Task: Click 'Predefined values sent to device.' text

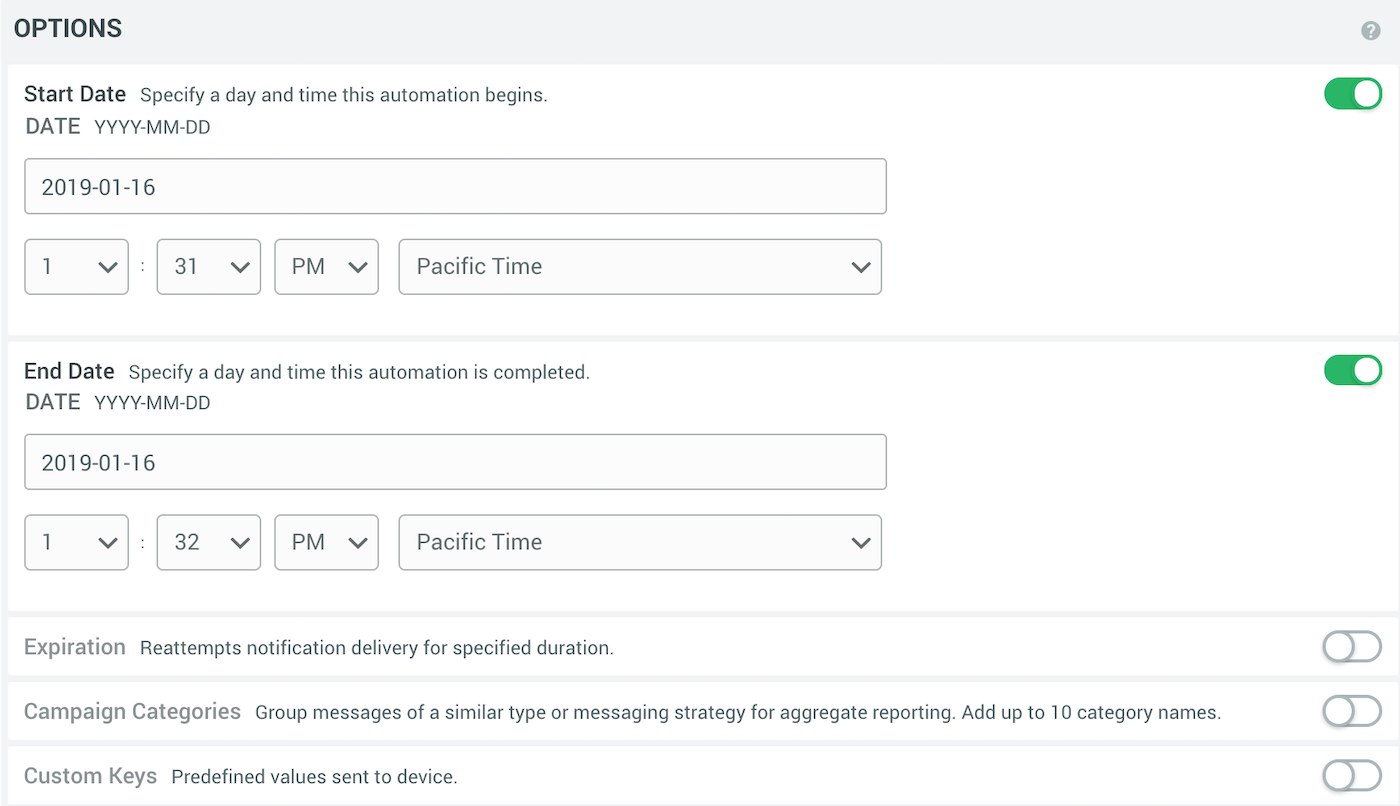Action: point(315,776)
